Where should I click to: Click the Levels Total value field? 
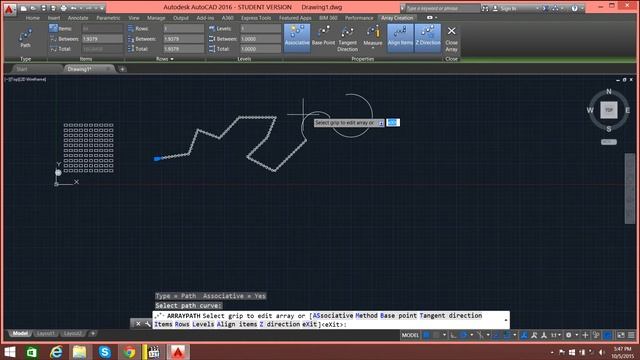click(260, 49)
